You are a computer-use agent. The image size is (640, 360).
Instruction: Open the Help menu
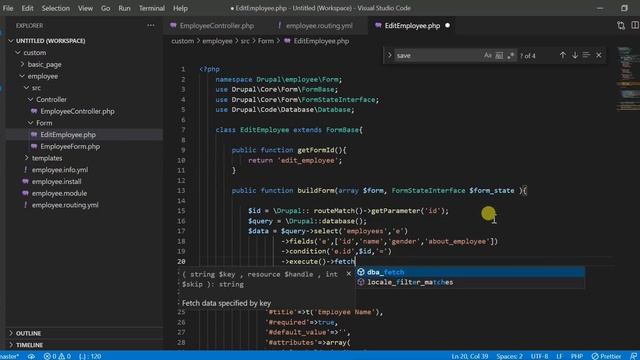coord(180,8)
